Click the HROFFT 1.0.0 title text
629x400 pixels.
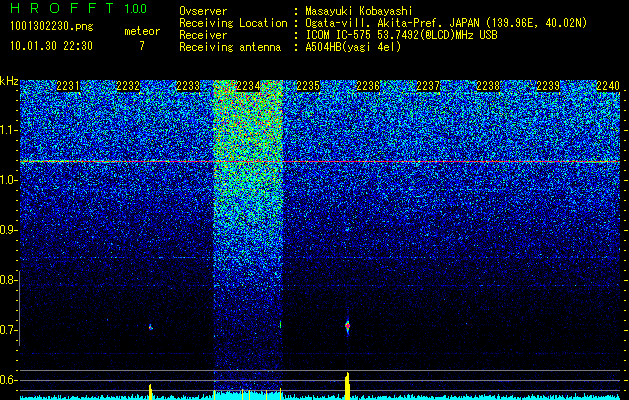coord(79,8)
